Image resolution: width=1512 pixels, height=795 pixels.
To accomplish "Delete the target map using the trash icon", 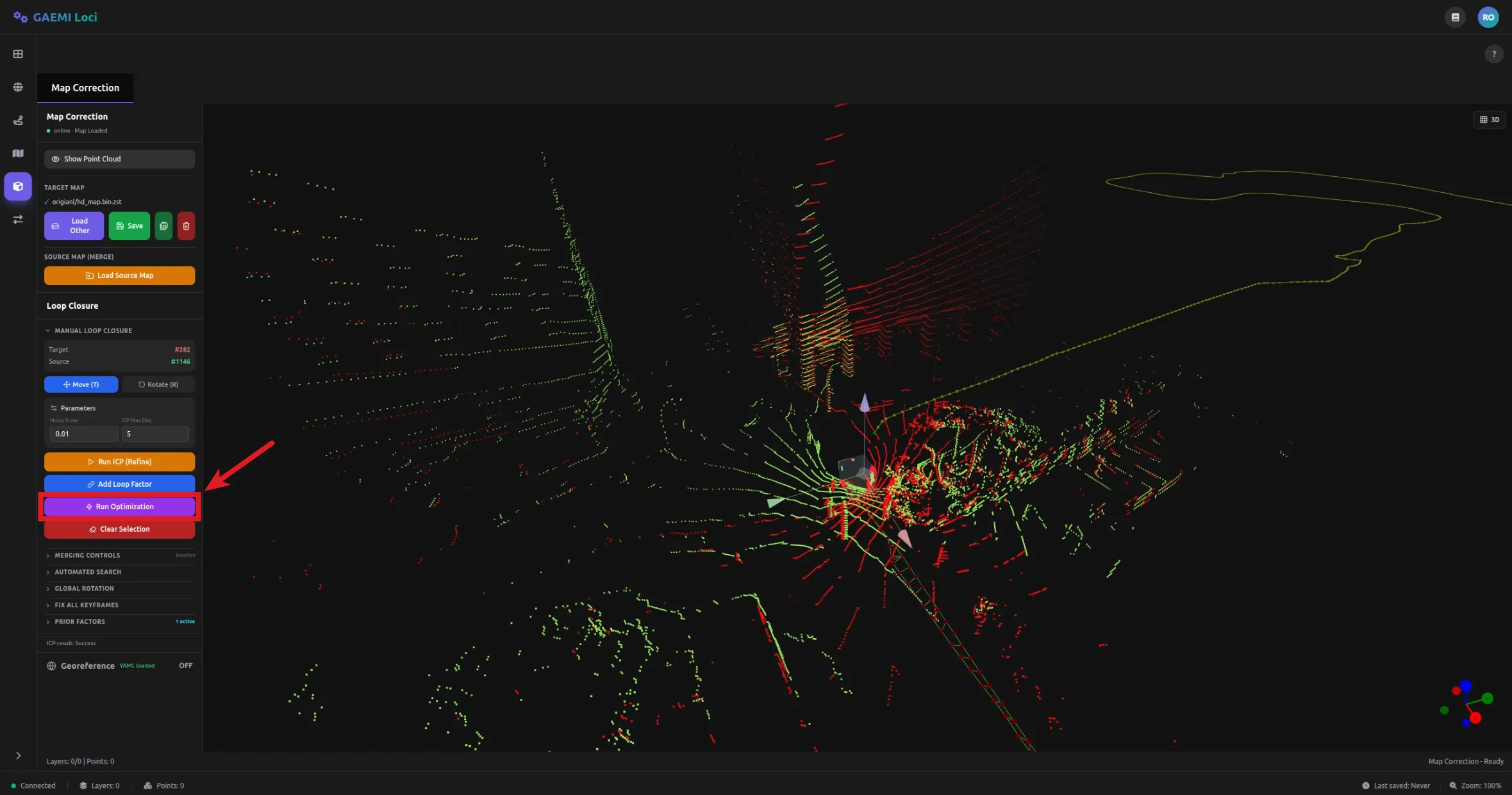I will coord(186,225).
